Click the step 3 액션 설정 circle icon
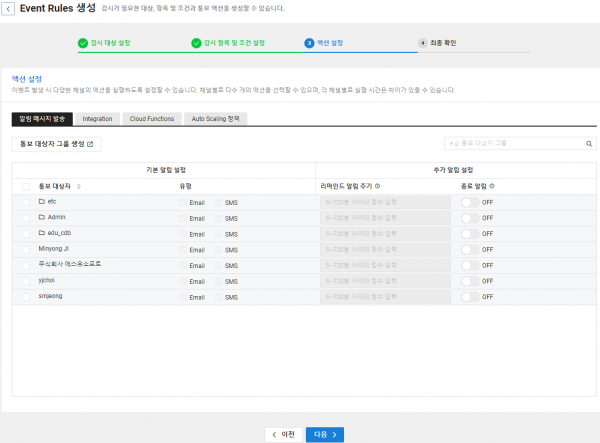 coord(309,43)
